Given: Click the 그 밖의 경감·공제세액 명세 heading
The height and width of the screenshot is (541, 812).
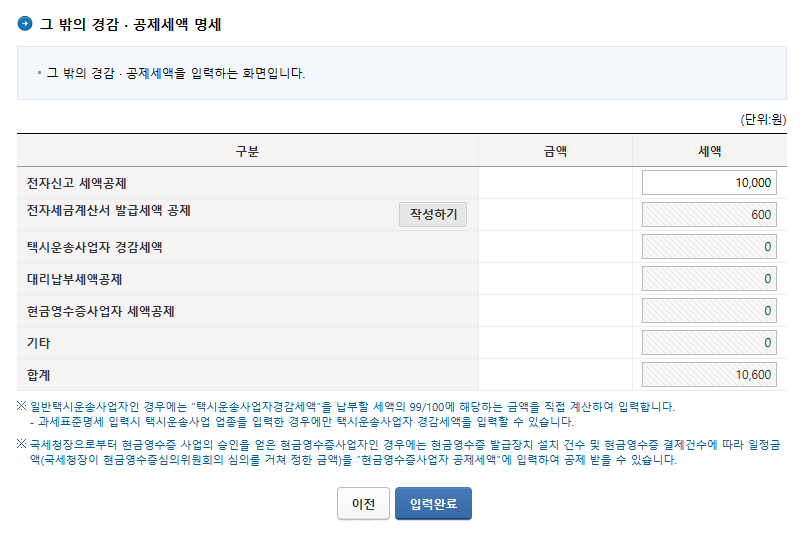Looking at the screenshot, I should click(x=130, y=24).
